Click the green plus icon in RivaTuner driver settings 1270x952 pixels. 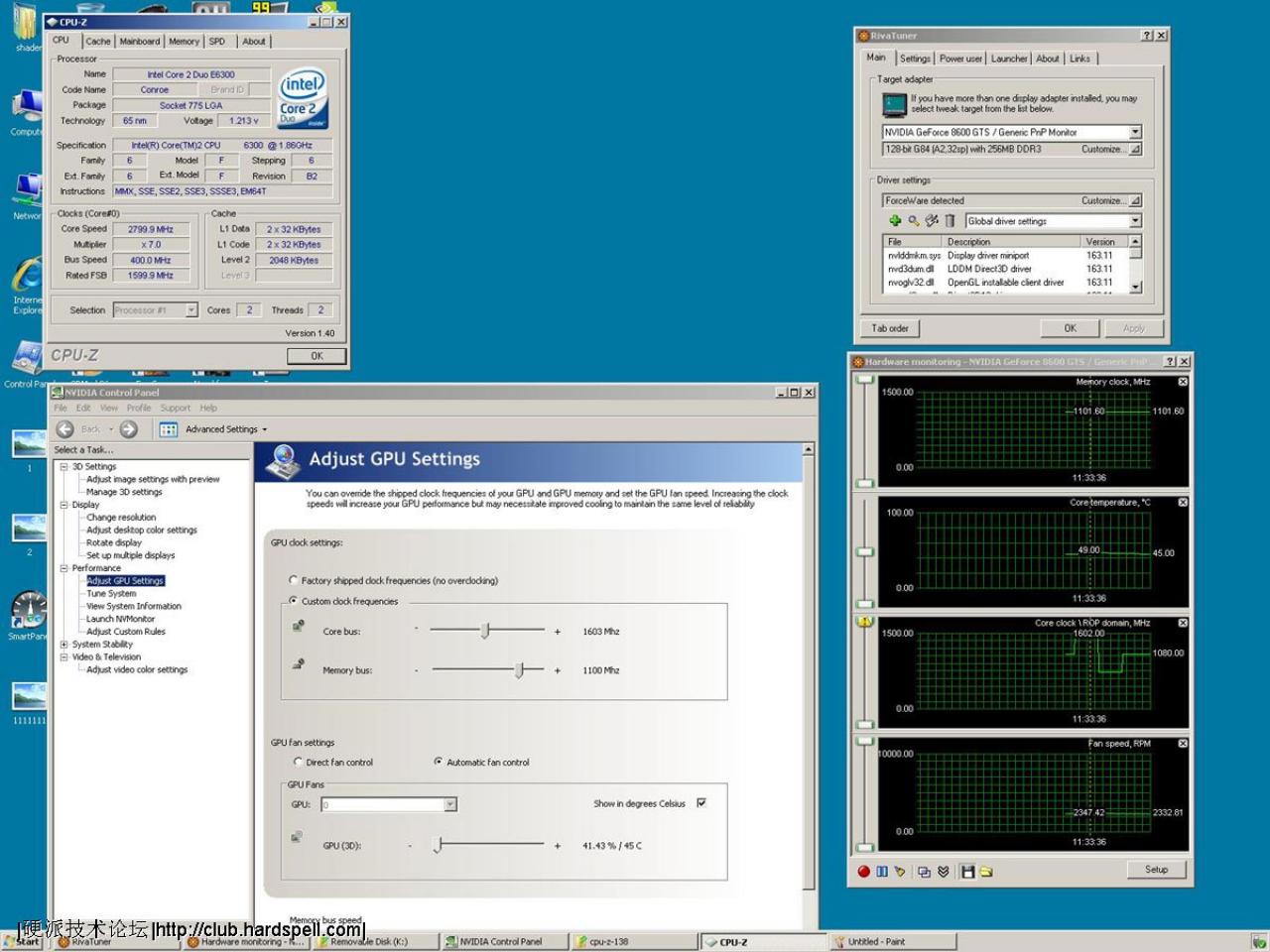(895, 221)
